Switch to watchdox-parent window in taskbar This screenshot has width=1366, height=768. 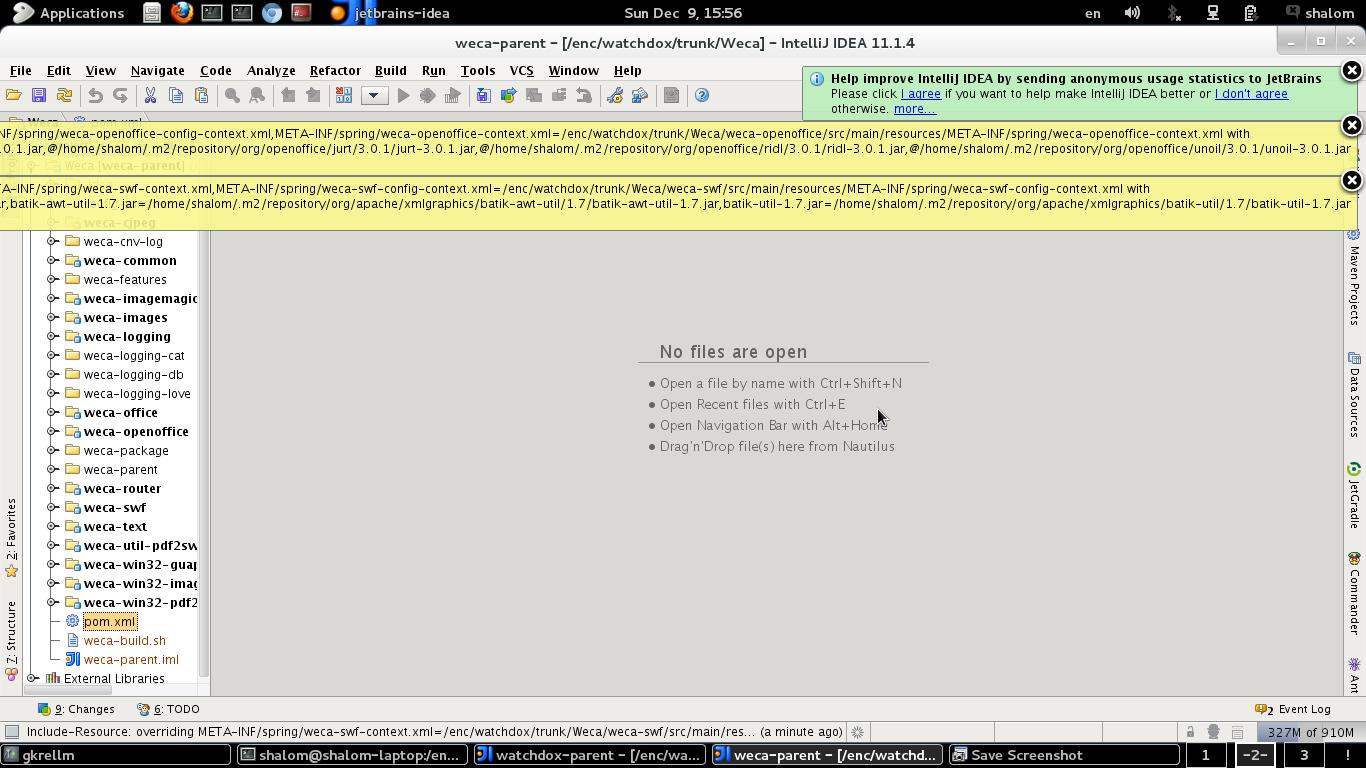pyautogui.click(x=590, y=755)
